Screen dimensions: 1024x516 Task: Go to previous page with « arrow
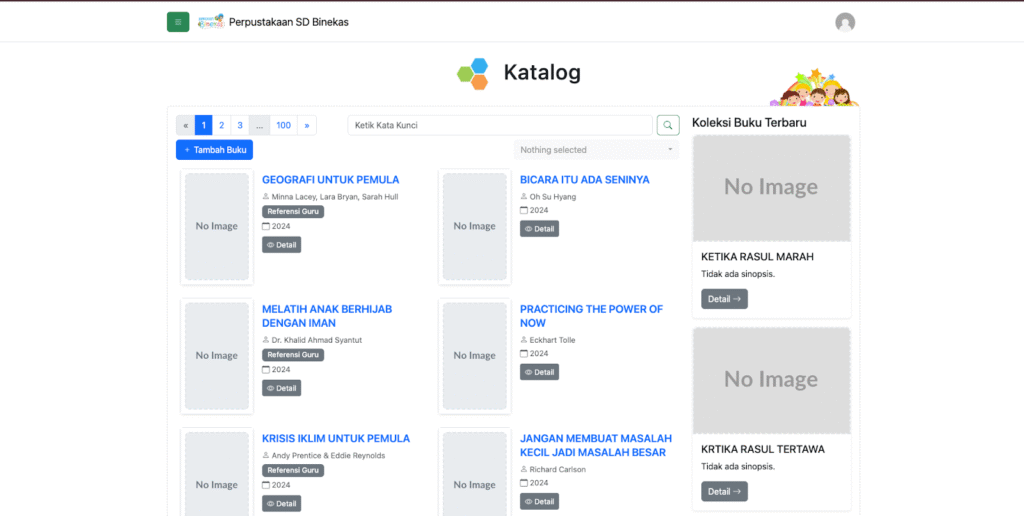186,125
